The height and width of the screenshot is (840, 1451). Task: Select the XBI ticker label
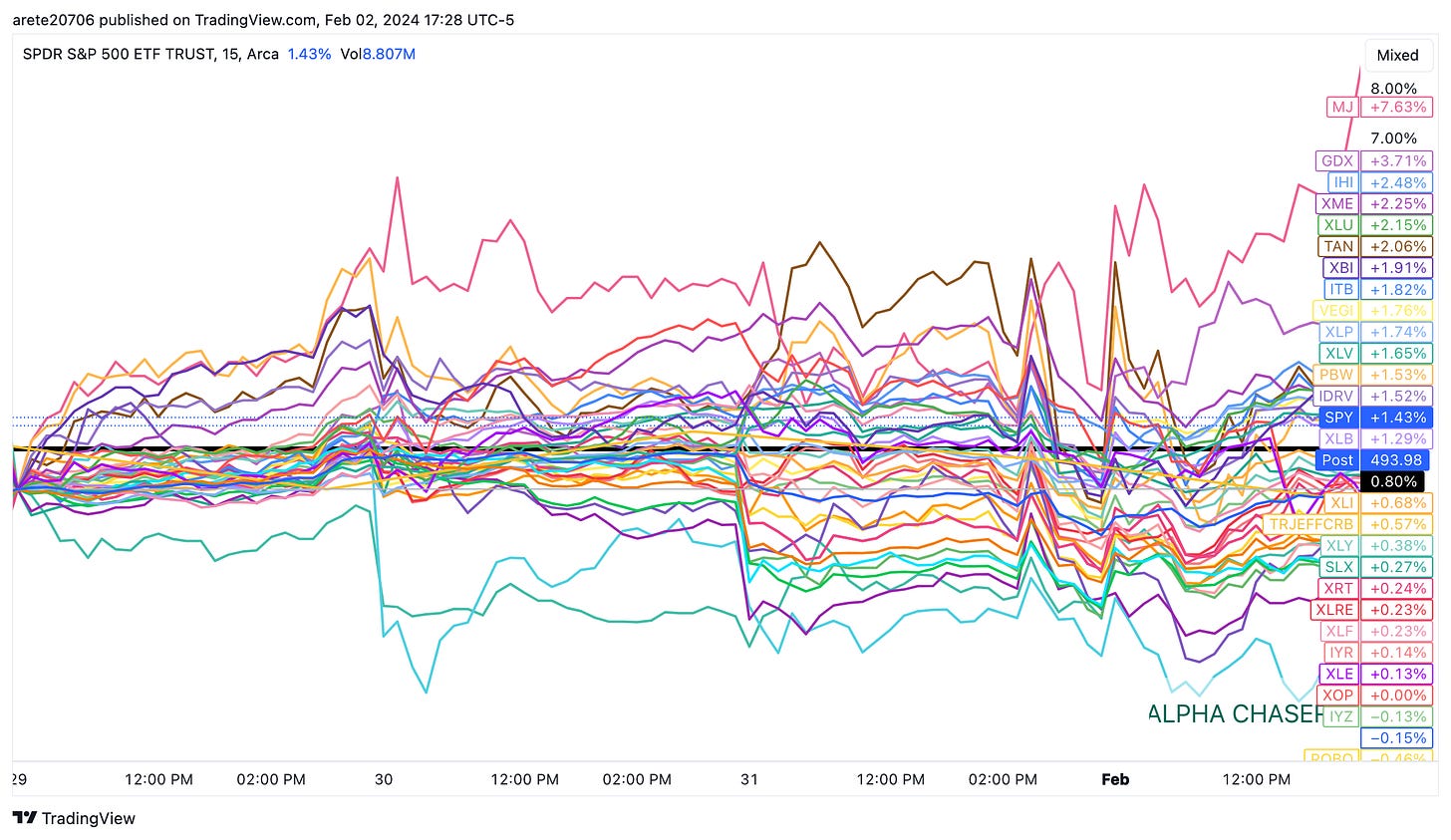click(1339, 268)
